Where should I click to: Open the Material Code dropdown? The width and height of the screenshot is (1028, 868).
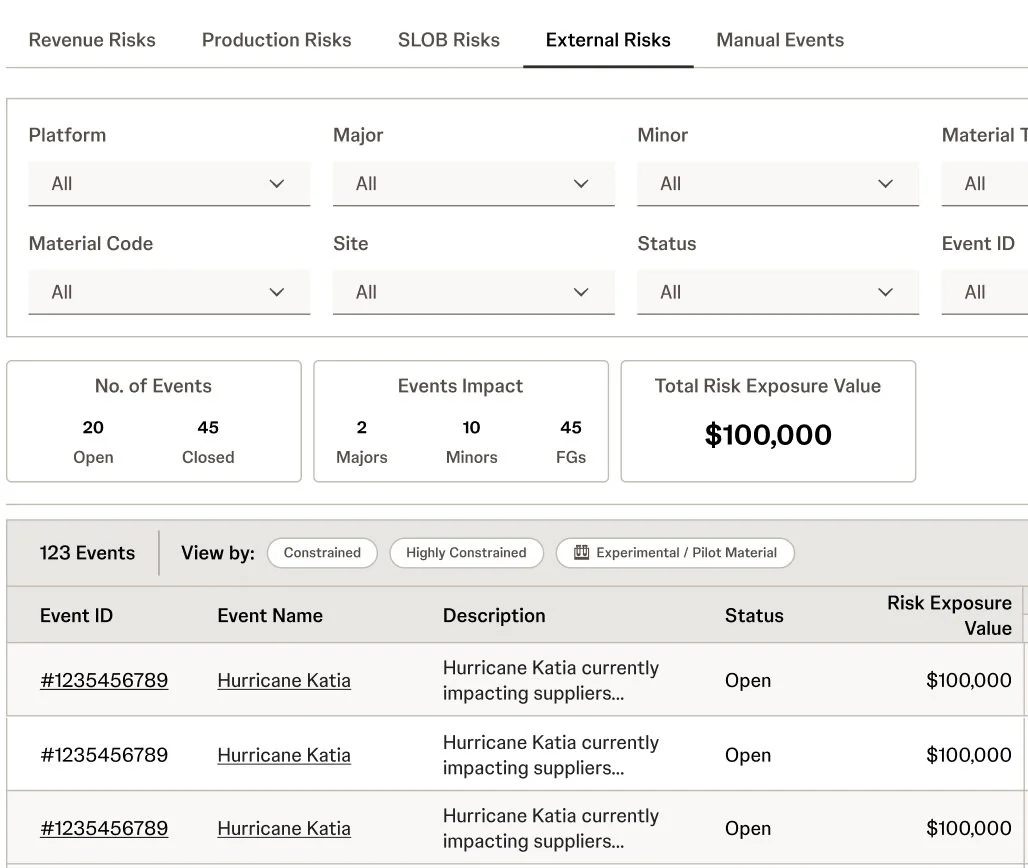[x=169, y=292]
